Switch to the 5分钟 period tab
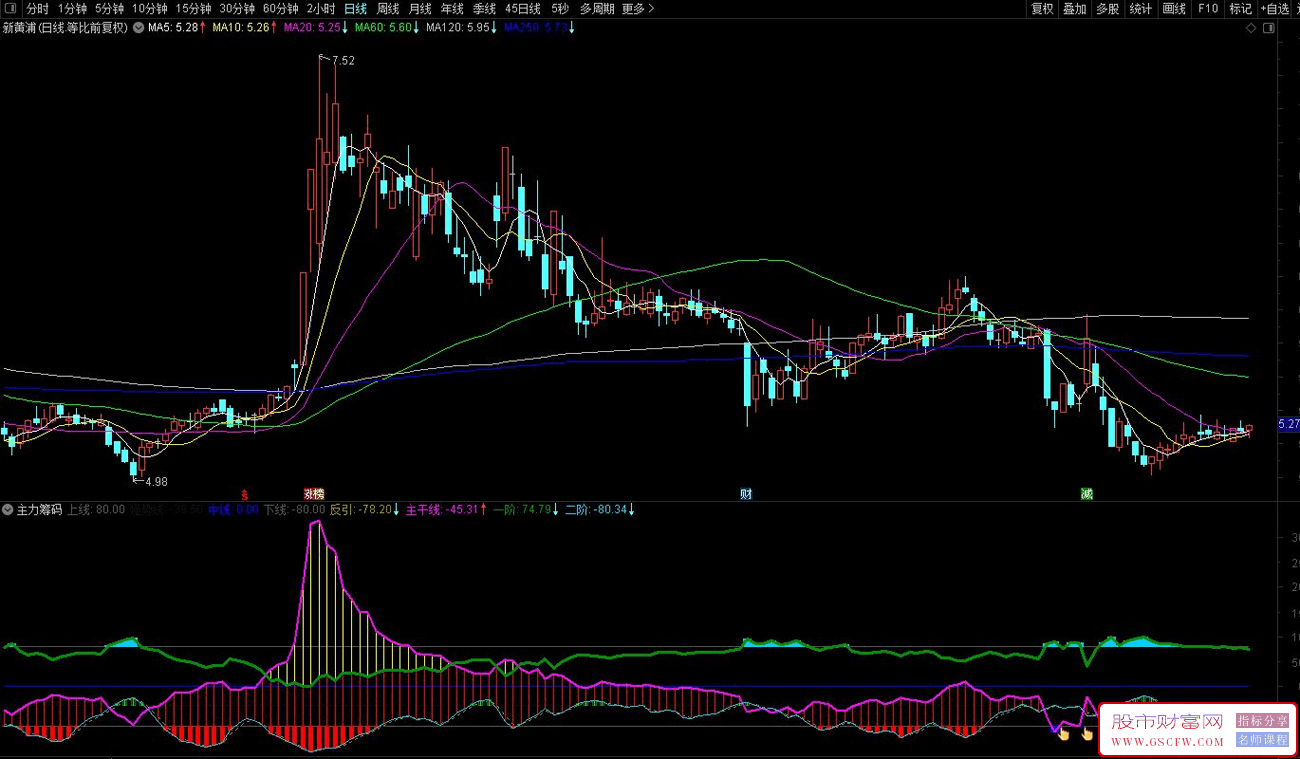Viewport: 1300px width, 759px height. click(x=110, y=8)
